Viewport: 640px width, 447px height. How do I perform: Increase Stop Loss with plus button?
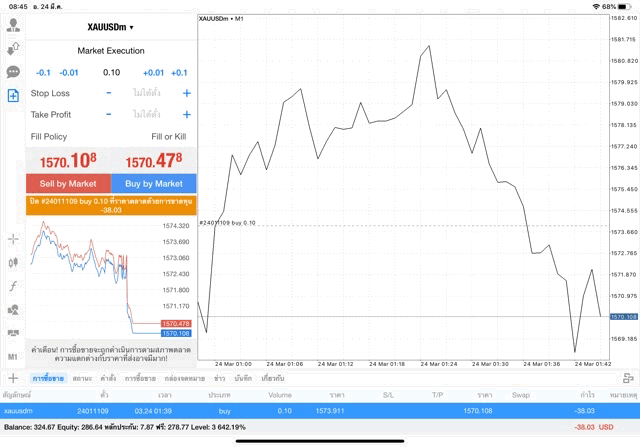click(x=186, y=93)
